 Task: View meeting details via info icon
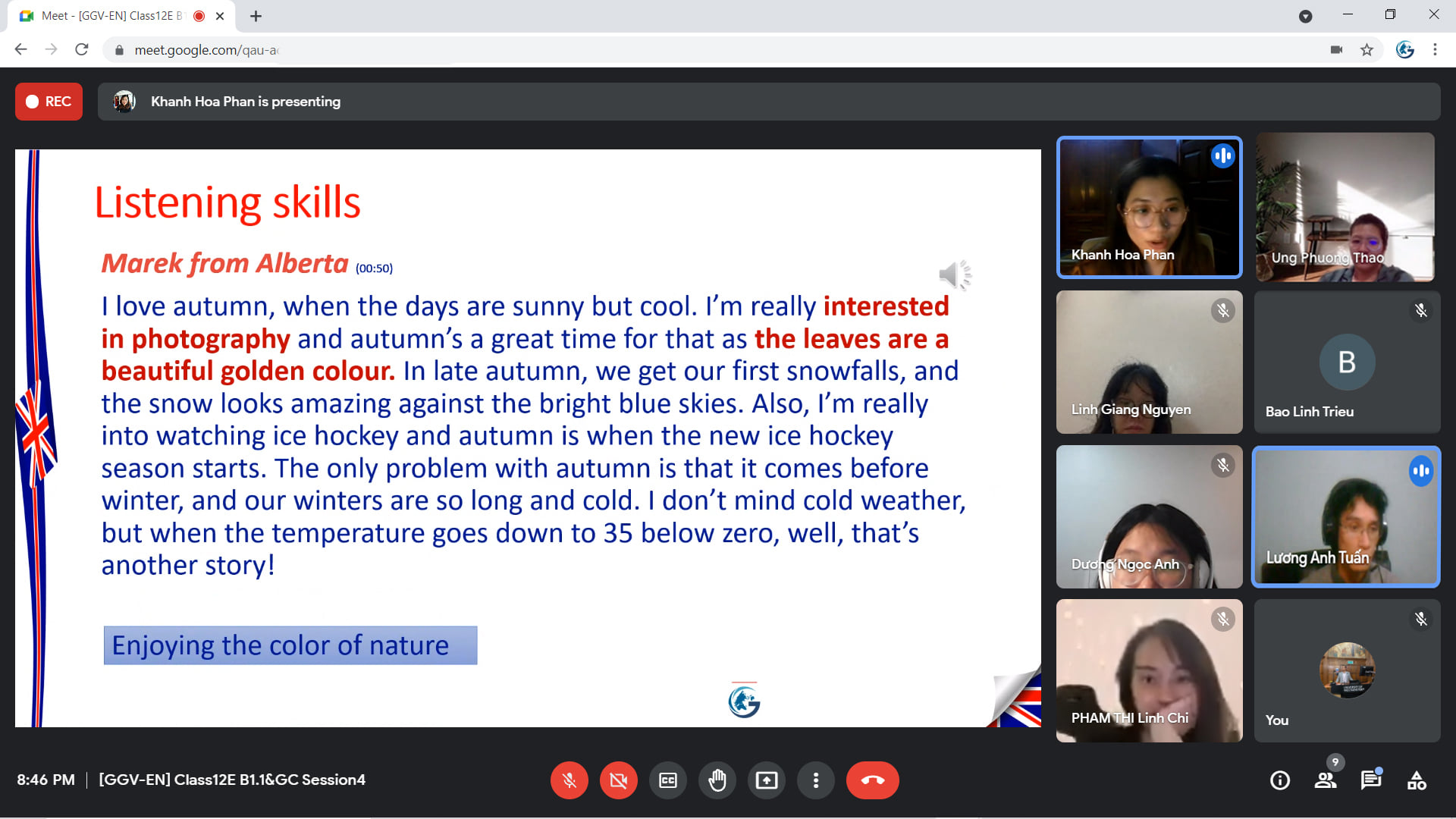click(1281, 780)
